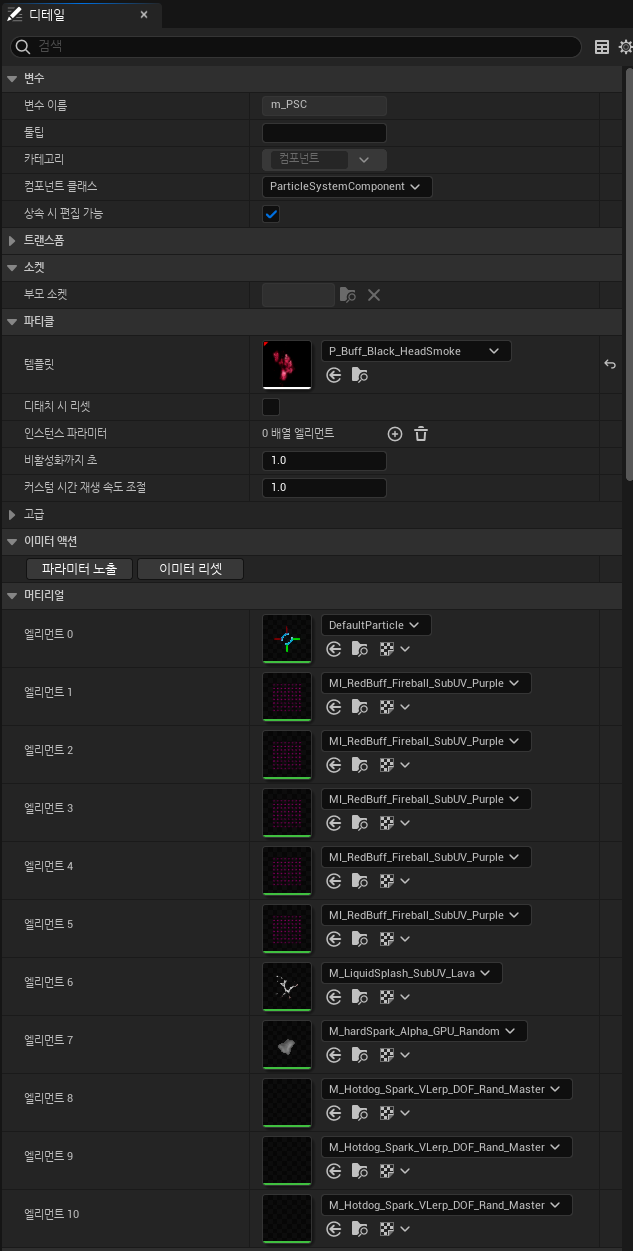The width and height of the screenshot is (633, 1251).
Task: Reset 템플릿 to default with the arrow icon
Action: (610, 365)
